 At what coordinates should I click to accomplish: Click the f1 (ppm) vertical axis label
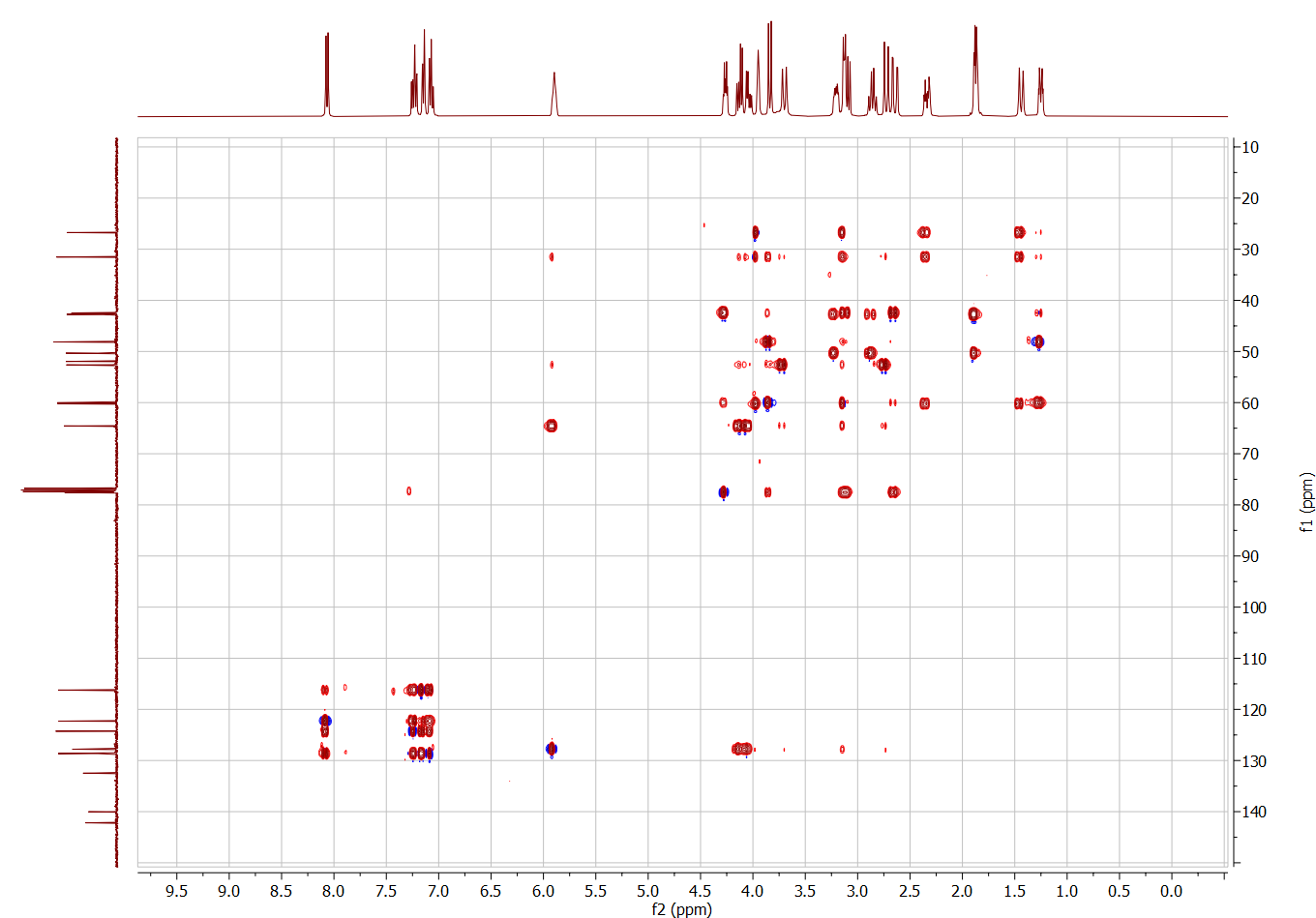(1306, 502)
